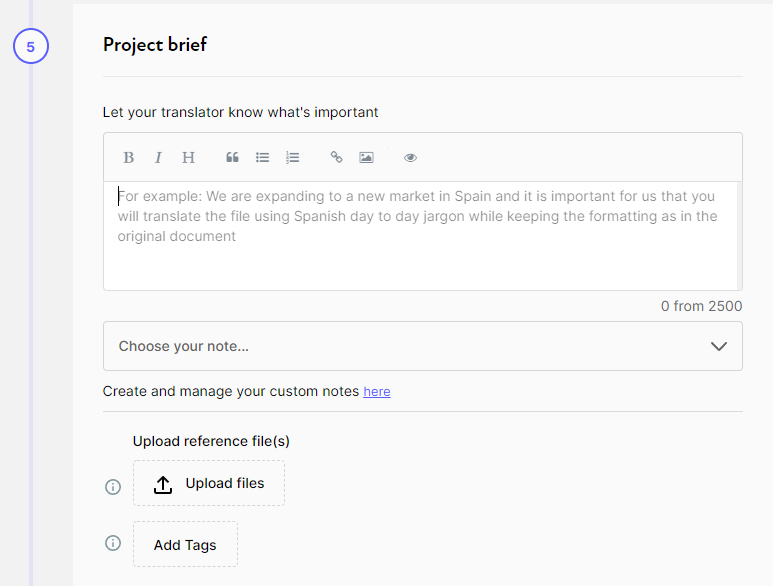Create a bulleted list in the editor

point(262,158)
